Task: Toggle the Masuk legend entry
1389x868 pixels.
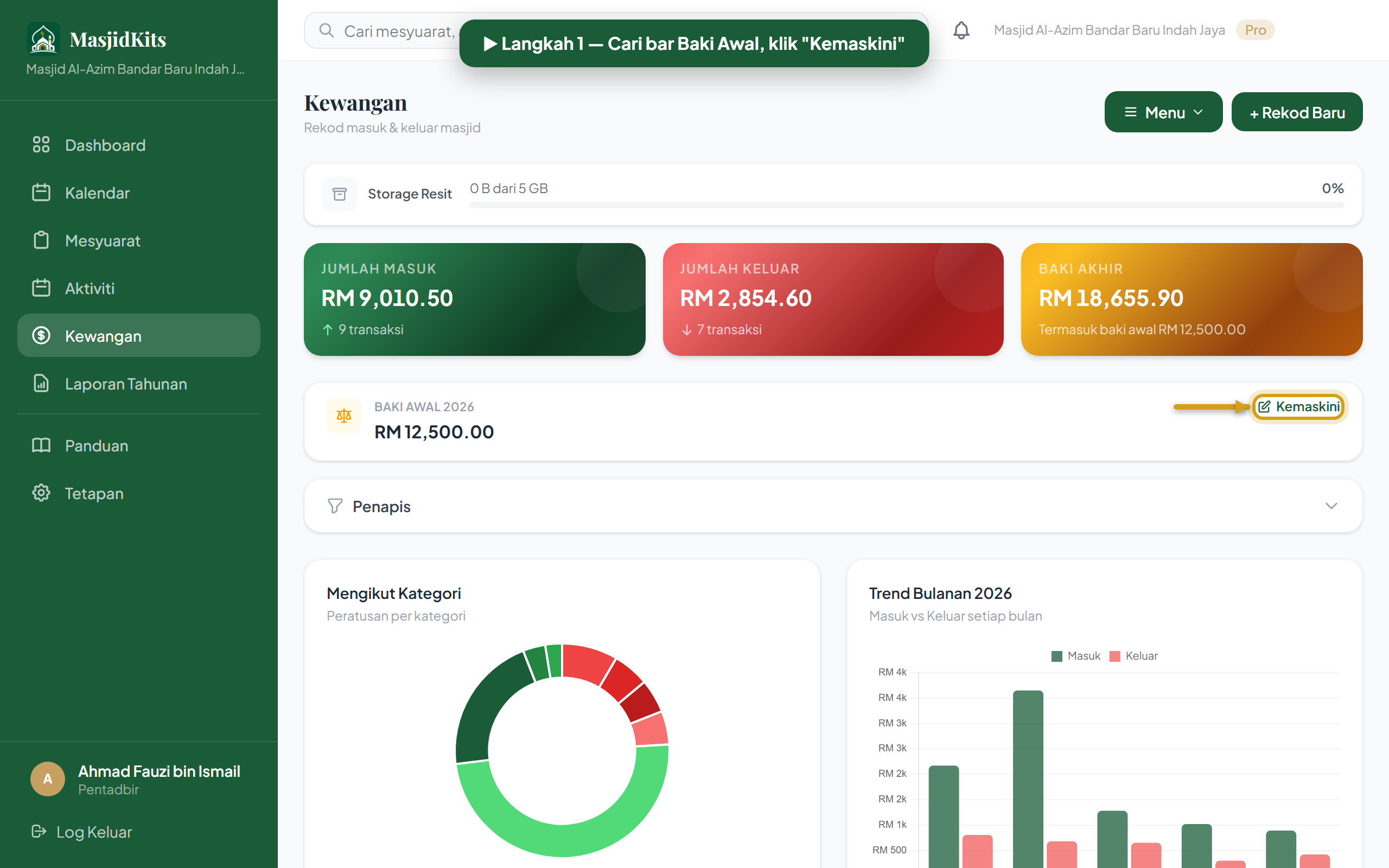Action: click(x=1075, y=655)
